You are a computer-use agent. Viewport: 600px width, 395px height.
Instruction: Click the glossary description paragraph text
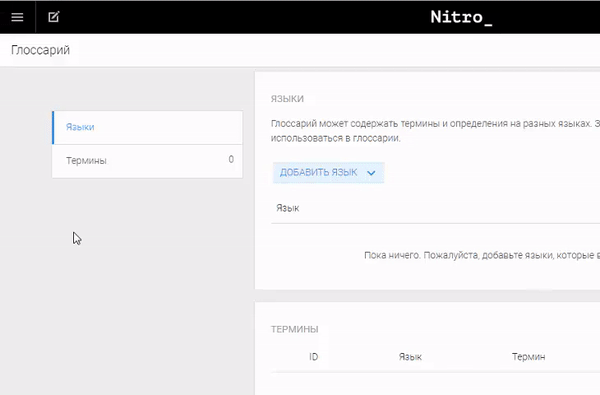point(435,131)
